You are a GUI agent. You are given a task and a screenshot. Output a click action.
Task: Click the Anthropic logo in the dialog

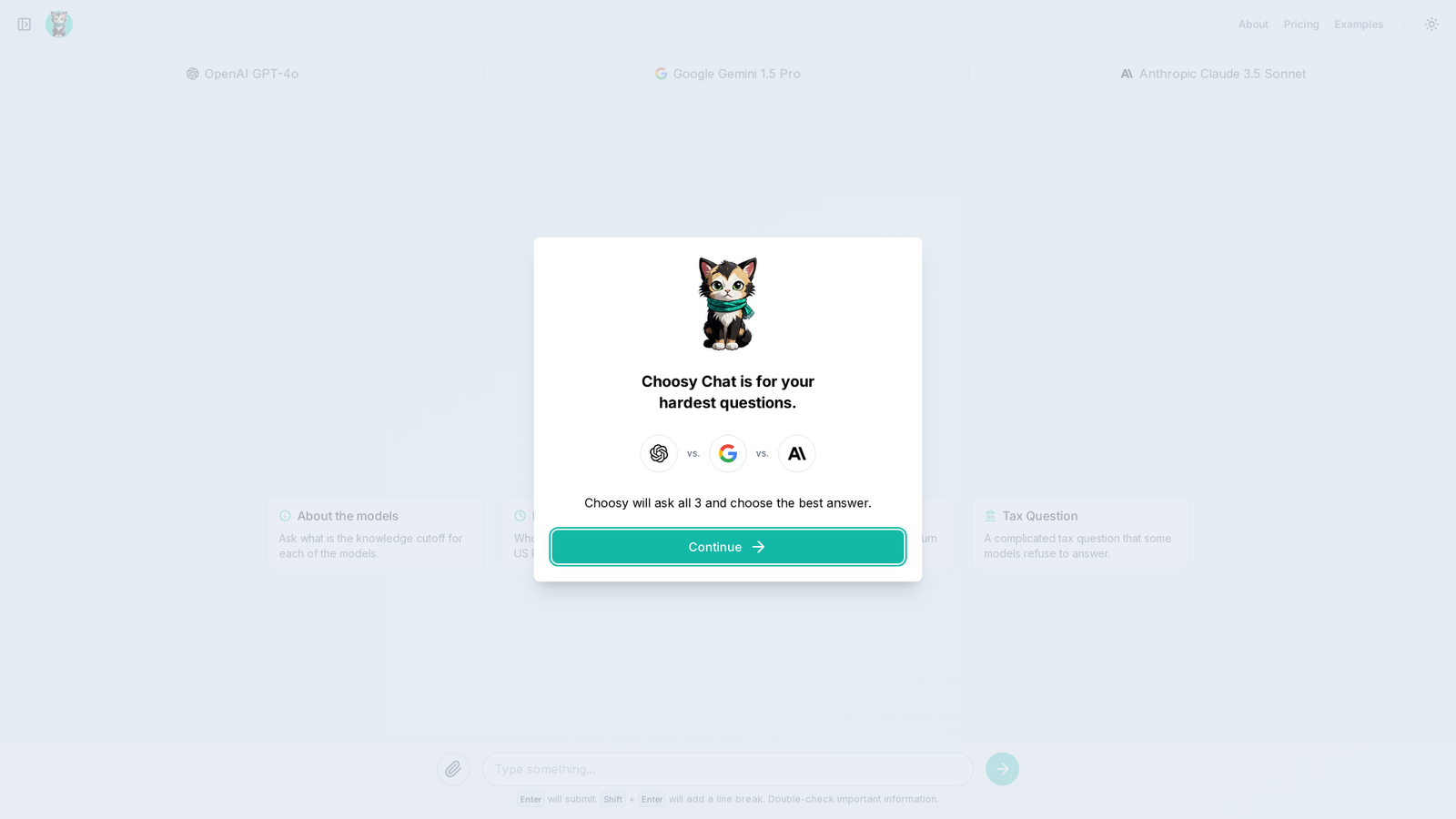click(797, 453)
